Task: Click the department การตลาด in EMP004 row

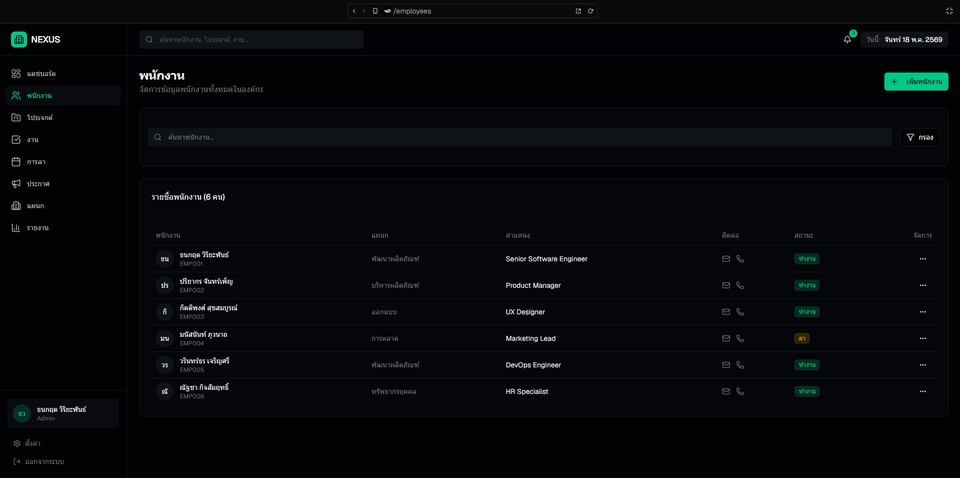Action: (385, 338)
